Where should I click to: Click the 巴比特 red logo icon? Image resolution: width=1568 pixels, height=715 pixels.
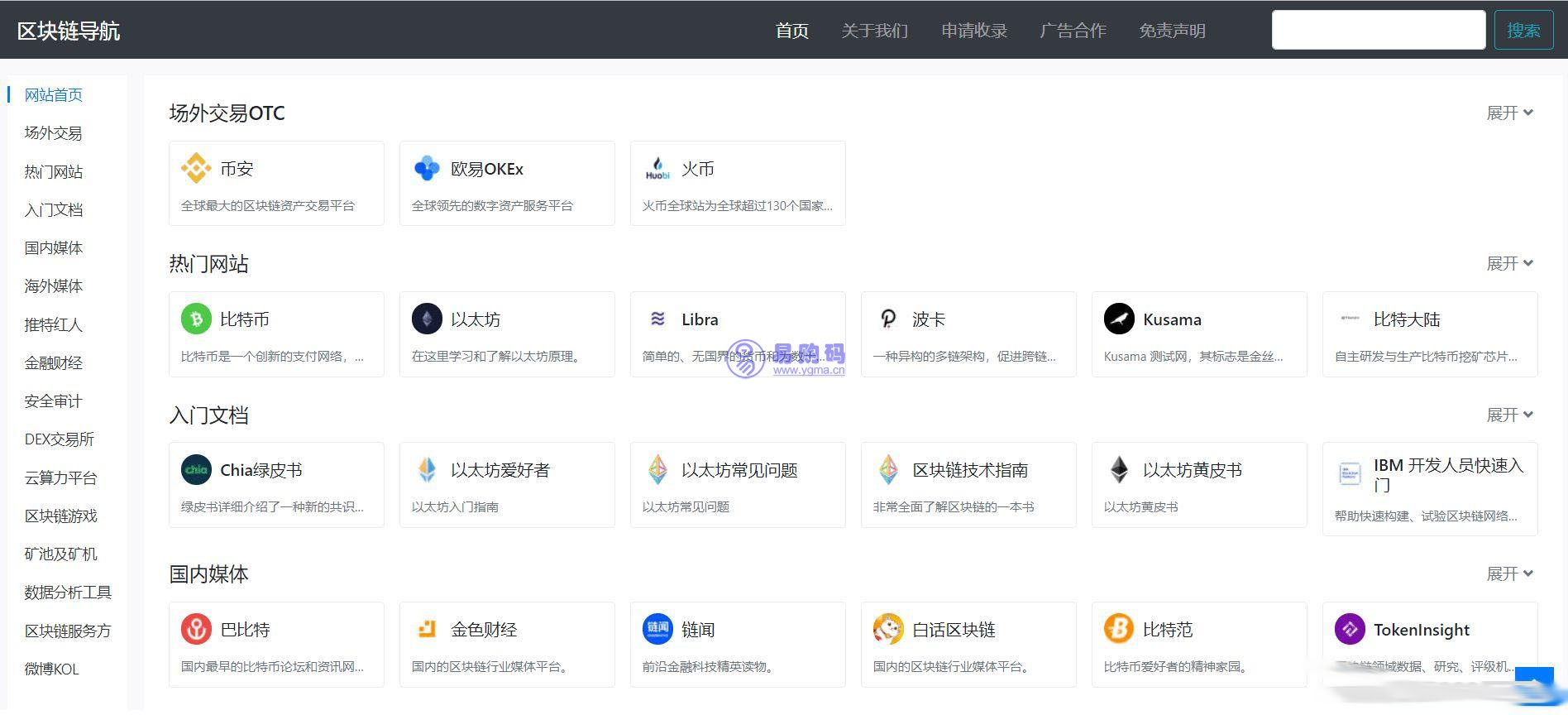[x=196, y=630]
